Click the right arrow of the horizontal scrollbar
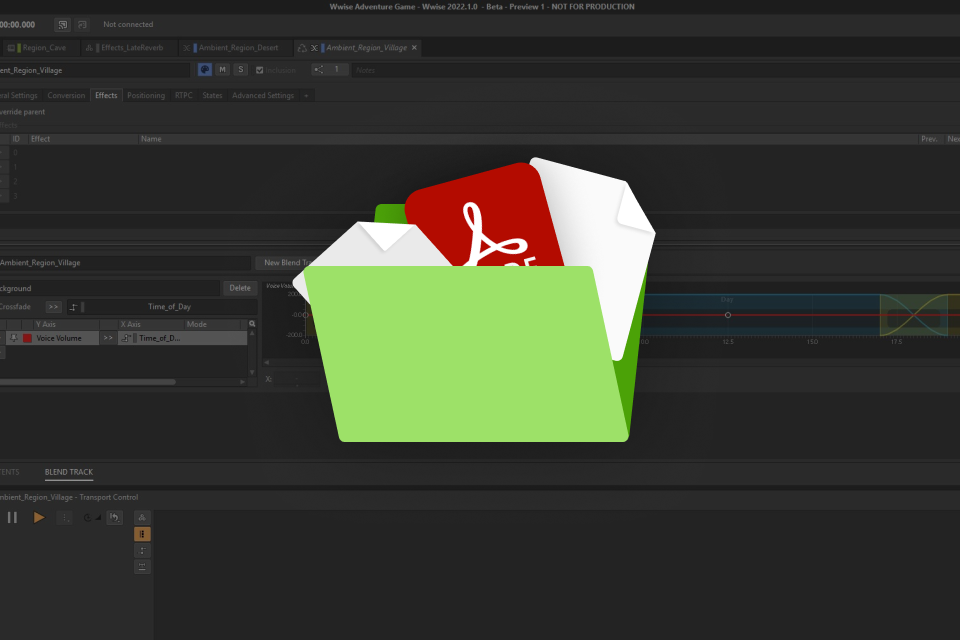 click(x=242, y=382)
